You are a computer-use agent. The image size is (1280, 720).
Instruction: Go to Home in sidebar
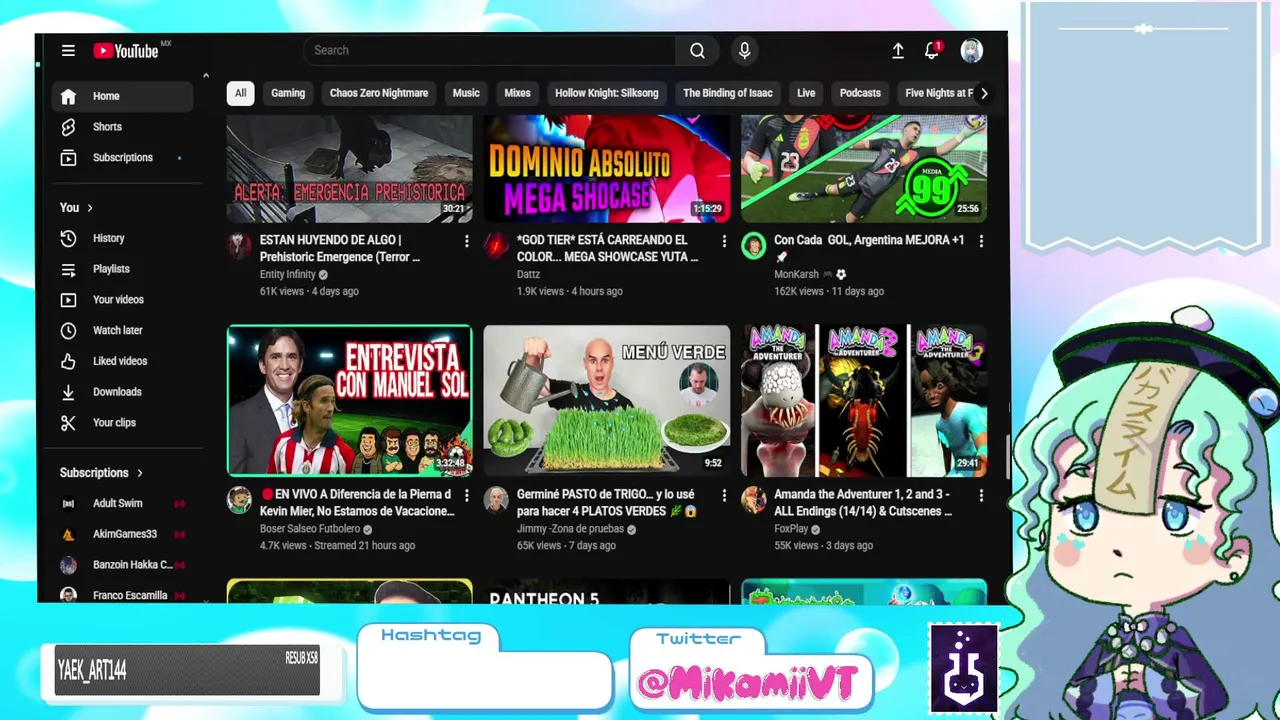pos(122,96)
